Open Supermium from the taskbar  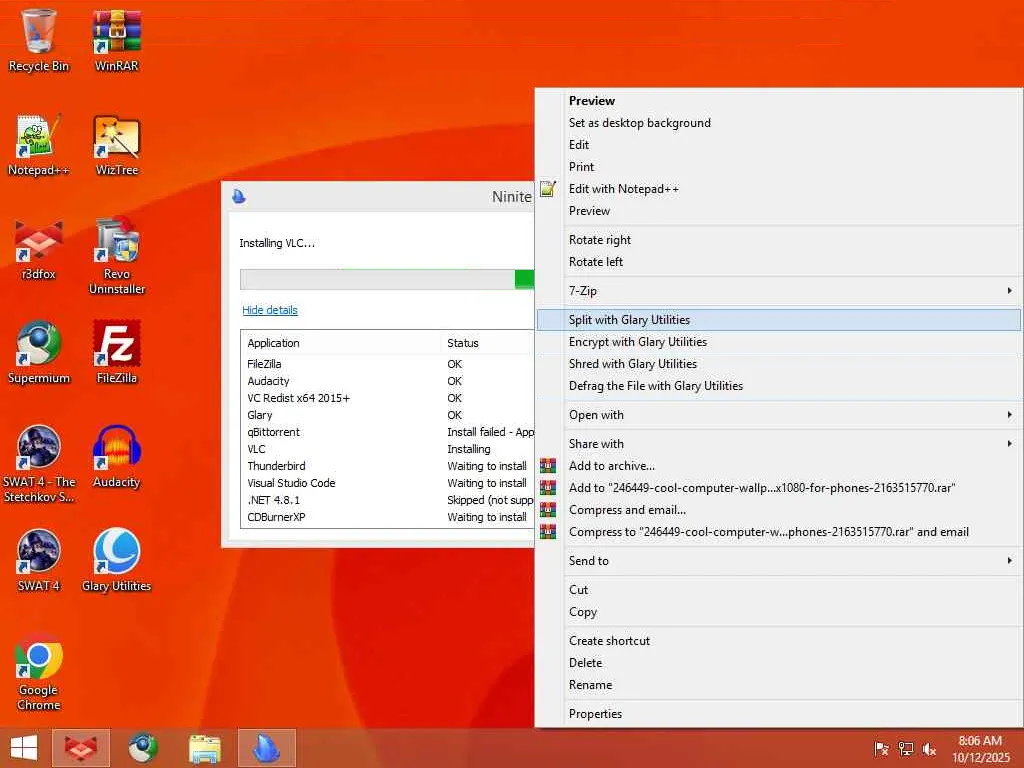142,748
